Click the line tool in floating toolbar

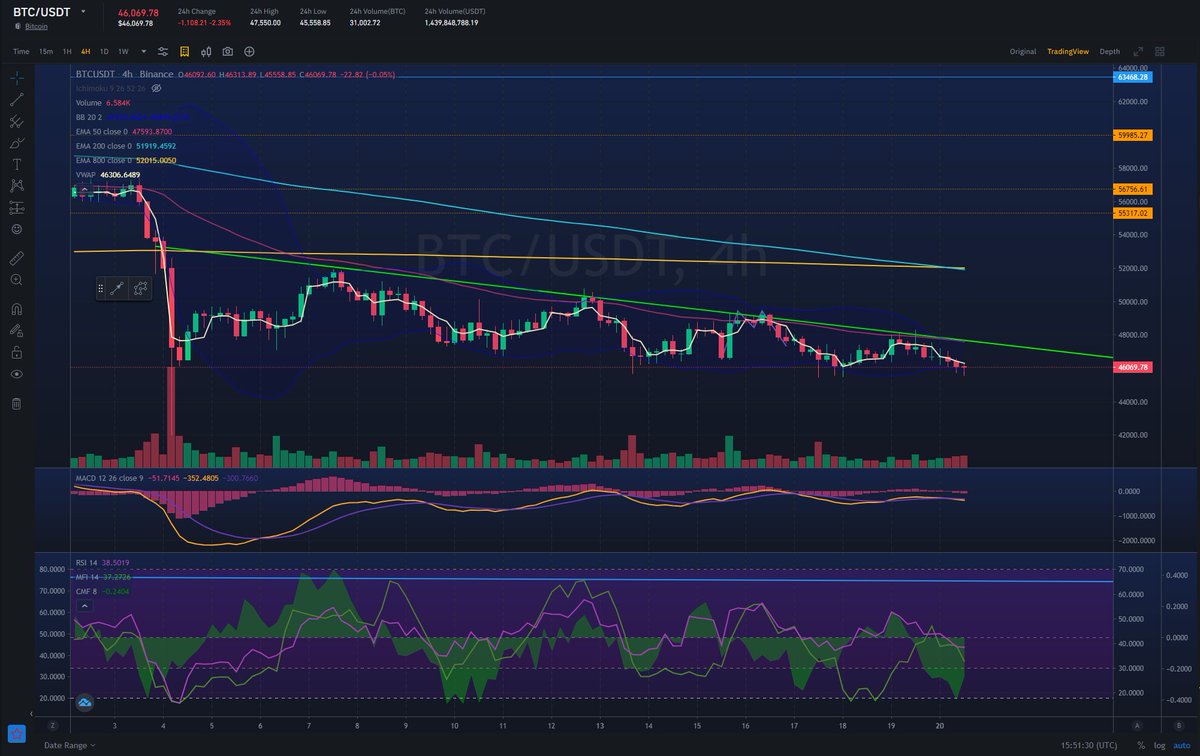coord(117,288)
